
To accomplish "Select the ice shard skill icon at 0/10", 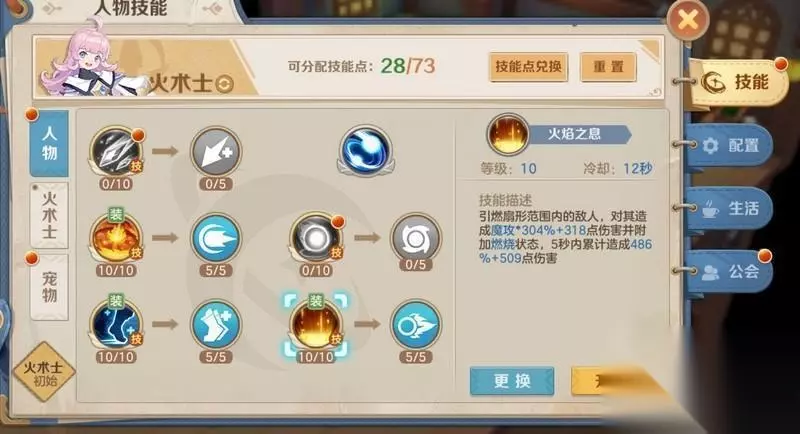I will pos(116,152).
